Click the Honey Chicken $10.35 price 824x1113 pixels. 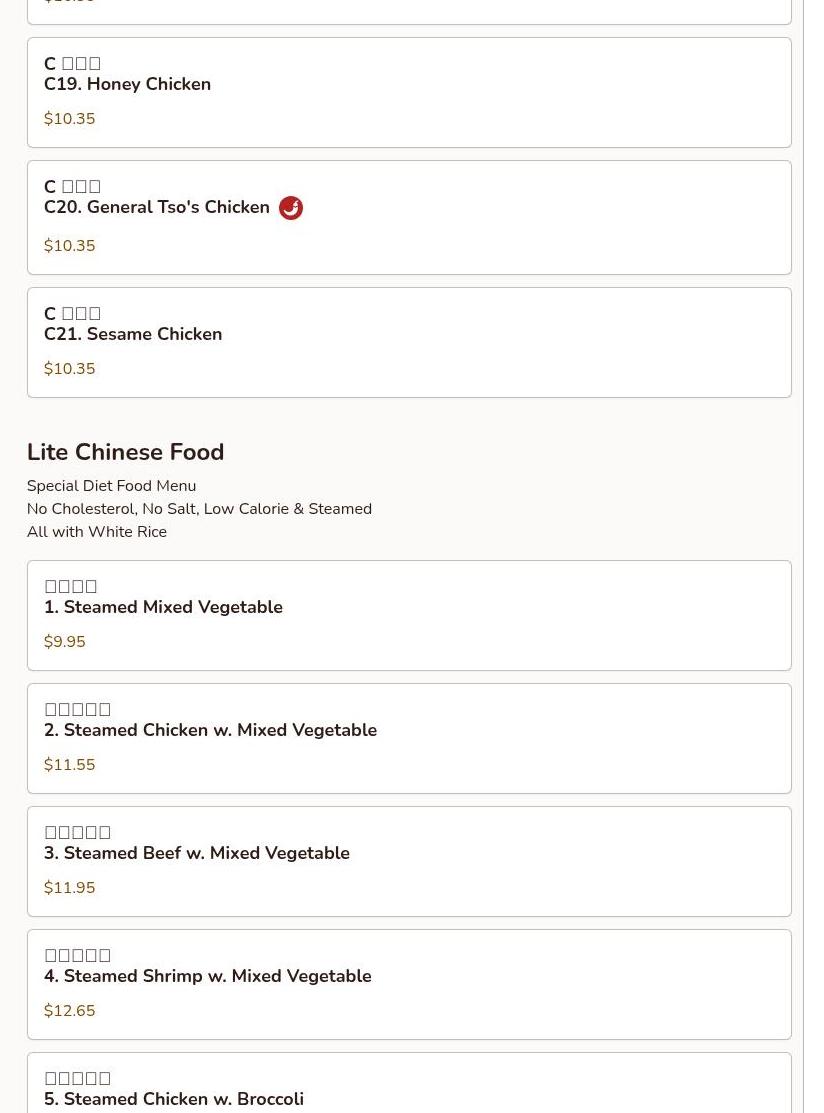(x=70, y=119)
